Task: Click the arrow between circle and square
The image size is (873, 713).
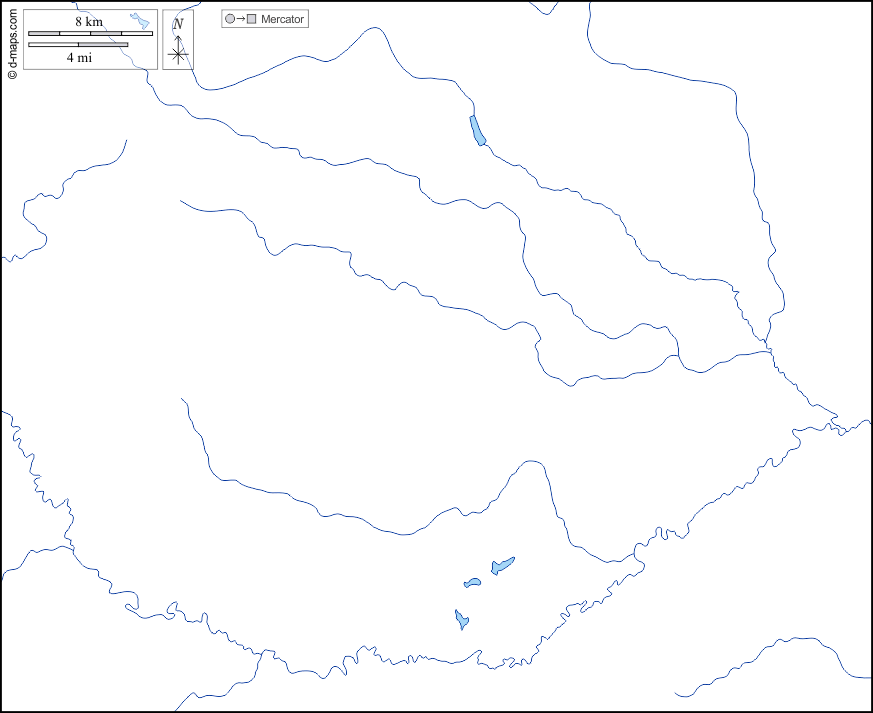Action: pyautogui.click(x=240, y=19)
